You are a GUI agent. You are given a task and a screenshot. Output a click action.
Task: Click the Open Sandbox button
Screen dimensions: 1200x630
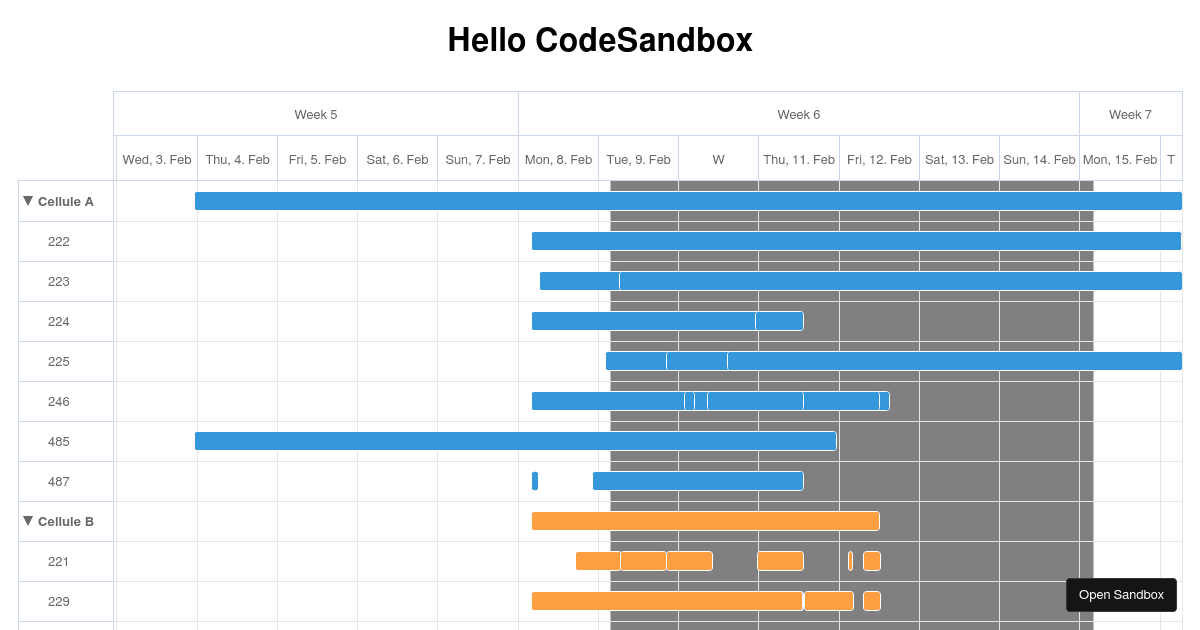pyautogui.click(x=1121, y=595)
